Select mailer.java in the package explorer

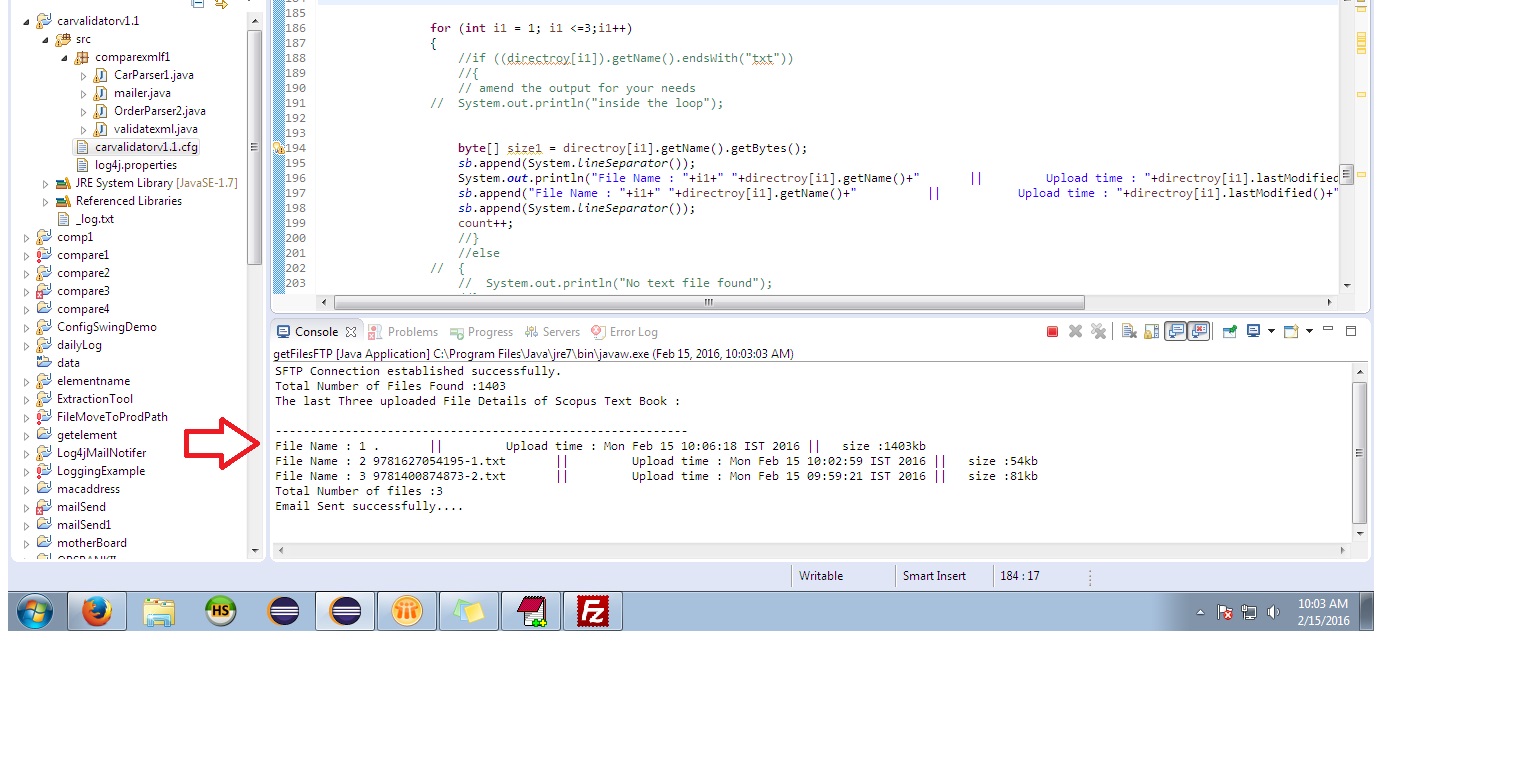point(142,93)
